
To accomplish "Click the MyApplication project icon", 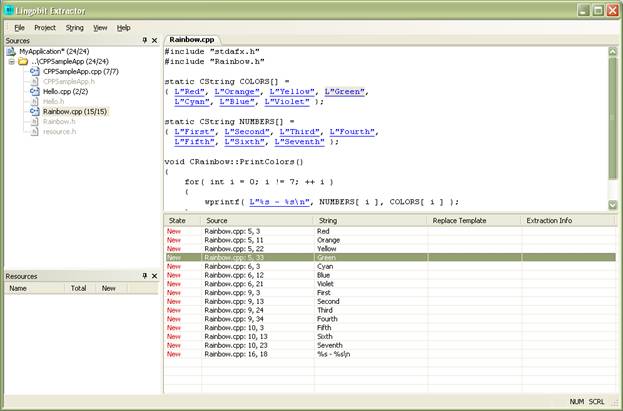I will (x=11, y=51).
